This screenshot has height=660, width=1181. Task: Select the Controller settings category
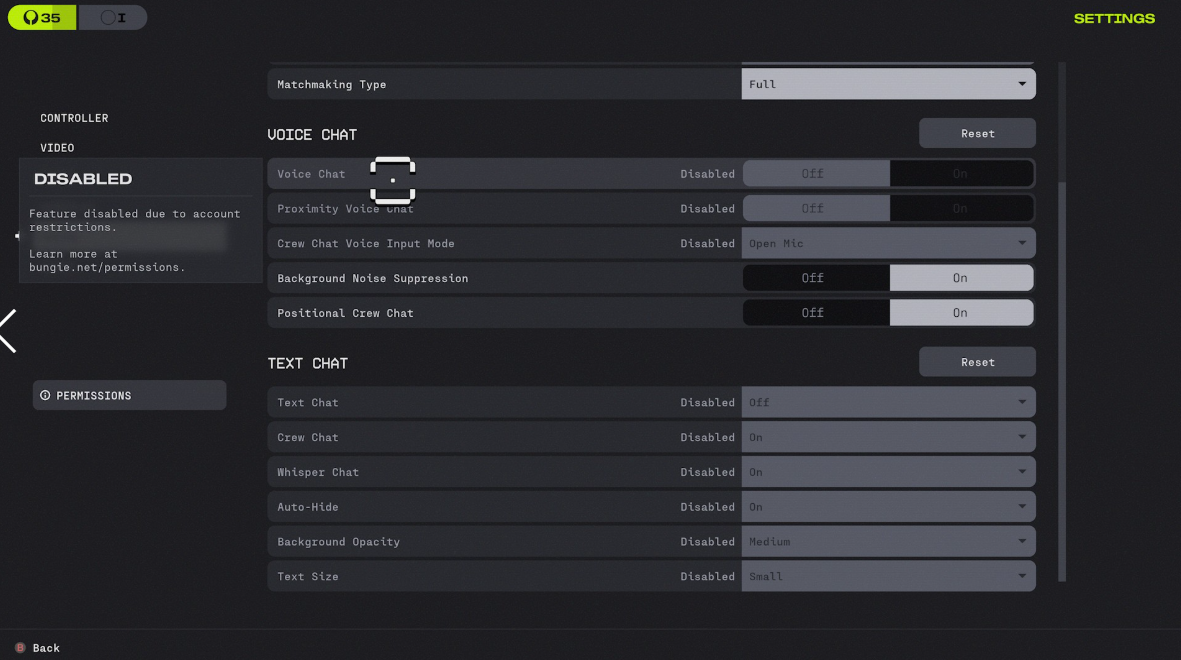tap(74, 118)
